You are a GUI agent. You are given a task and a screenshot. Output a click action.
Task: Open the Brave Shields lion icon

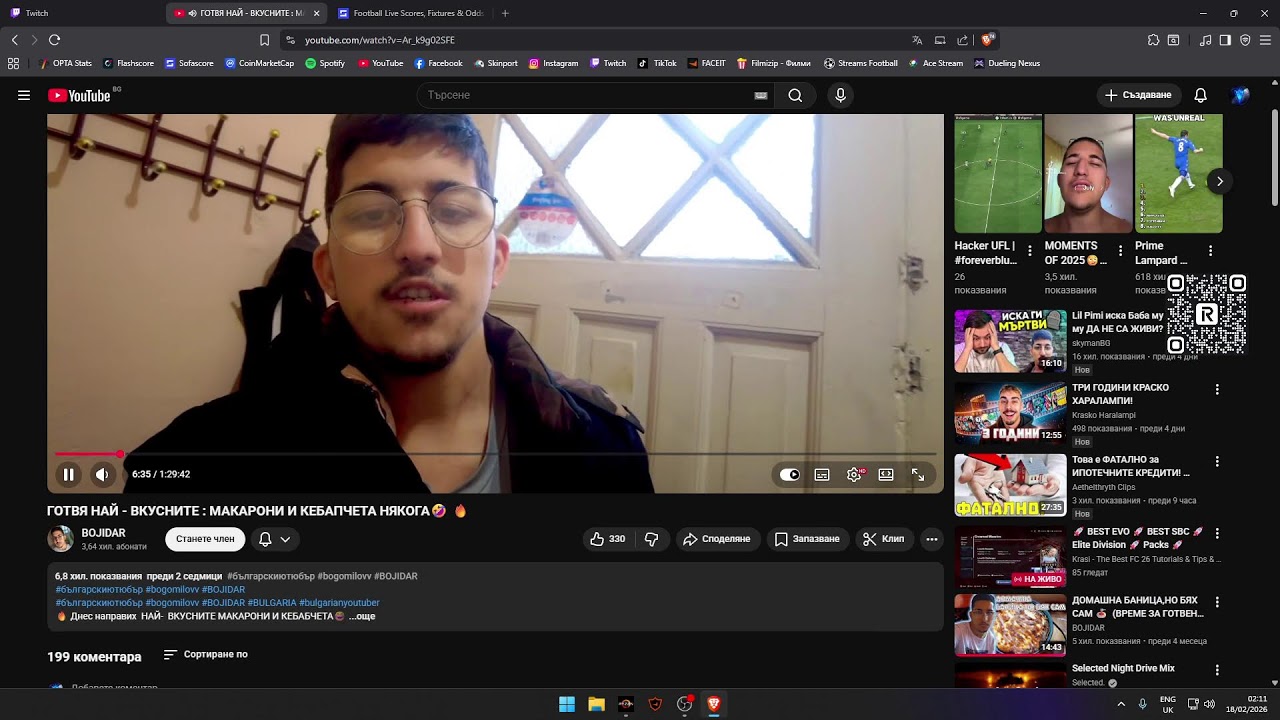[987, 40]
